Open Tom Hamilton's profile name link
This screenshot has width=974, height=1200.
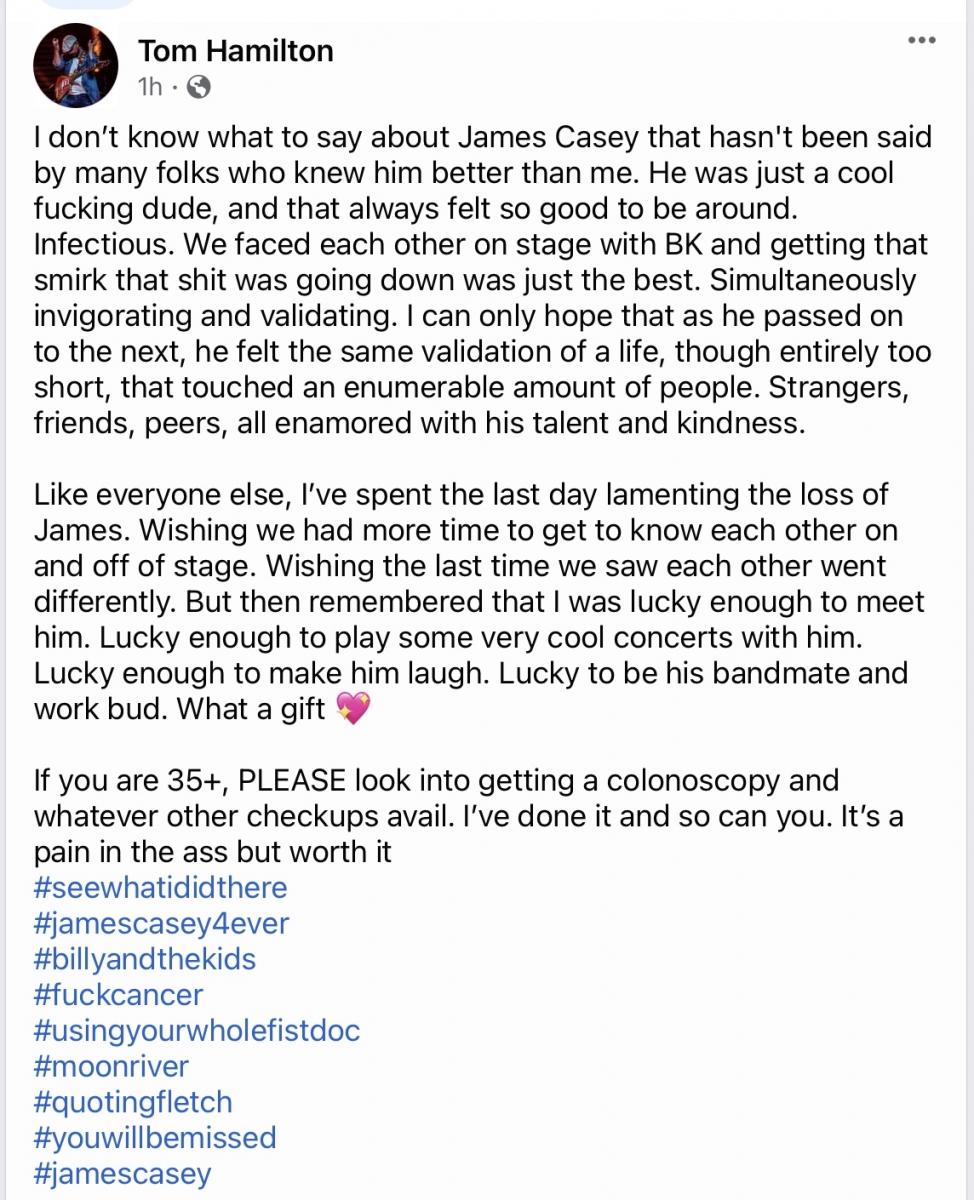tap(236, 50)
